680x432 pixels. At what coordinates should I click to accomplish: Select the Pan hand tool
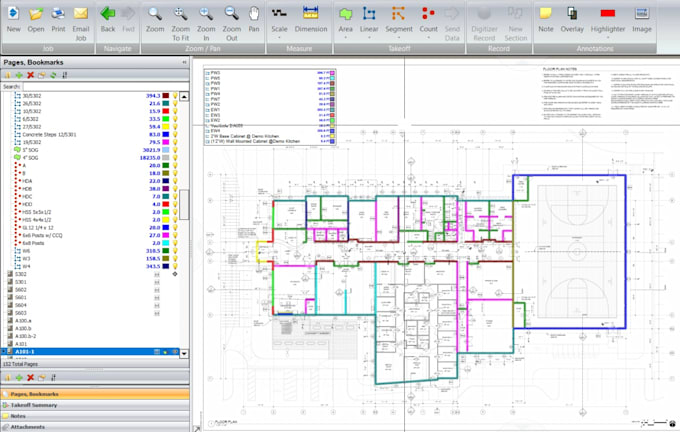click(x=254, y=20)
